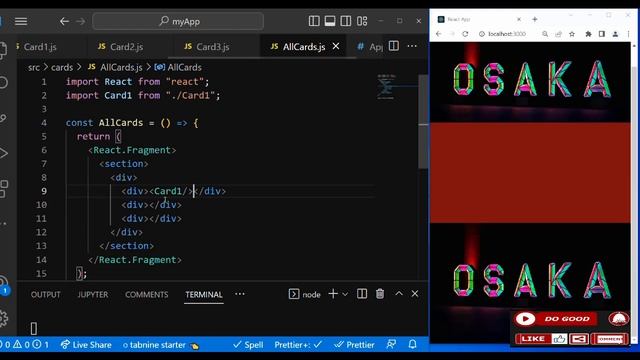Click the localhost:3000 address bar
This screenshot has height=360, width=640.
(x=508, y=34)
